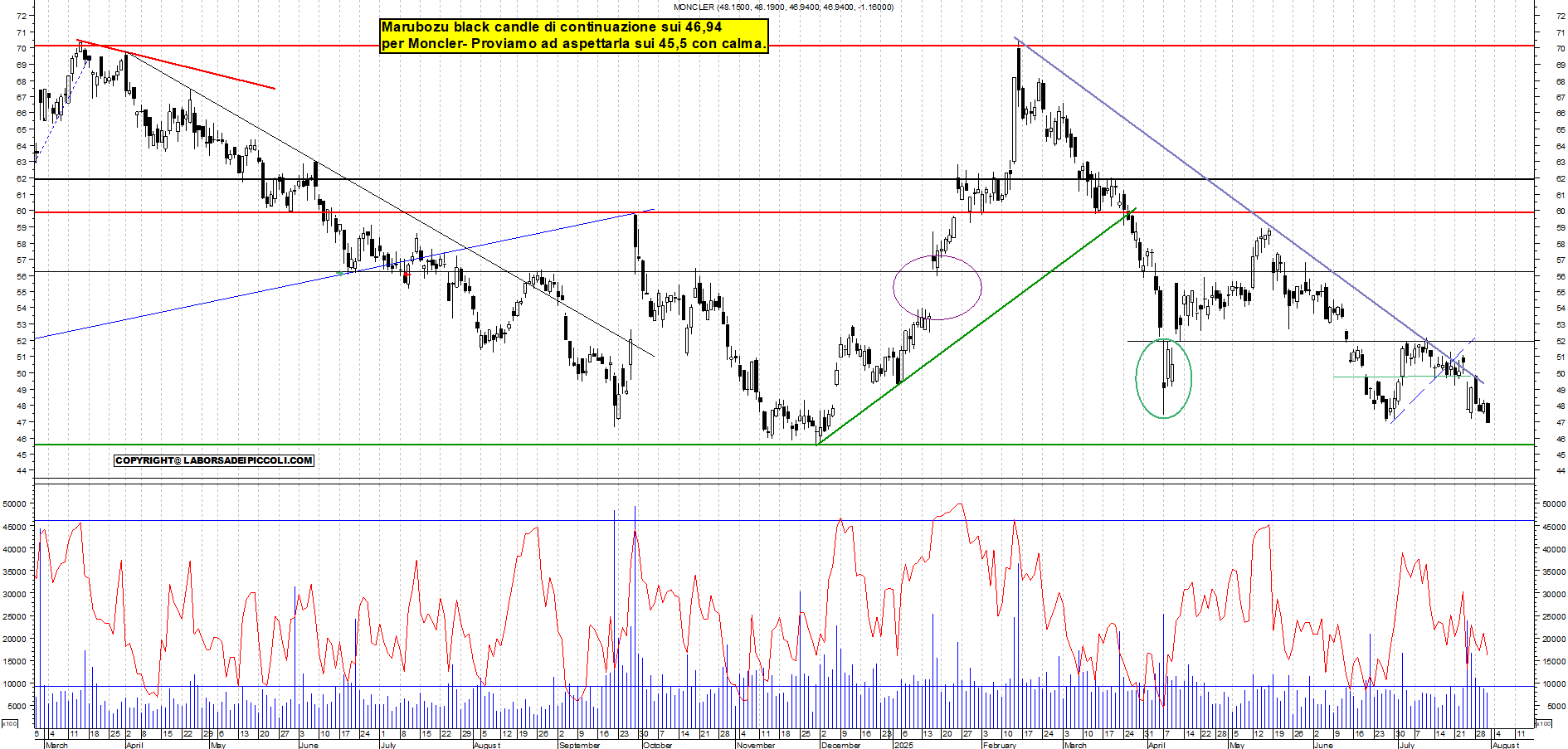Select the thick green rising trendline
Screen dimensions: 1568x749
click(x=976, y=326)
